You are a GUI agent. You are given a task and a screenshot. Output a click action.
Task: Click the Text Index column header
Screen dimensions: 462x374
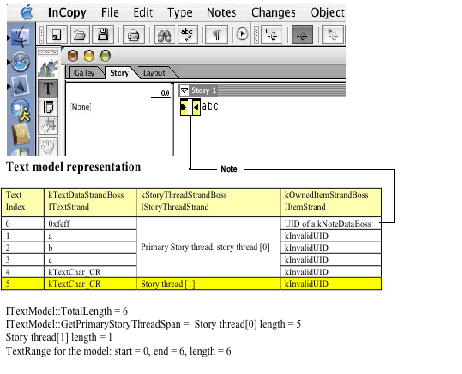[23, 202]
